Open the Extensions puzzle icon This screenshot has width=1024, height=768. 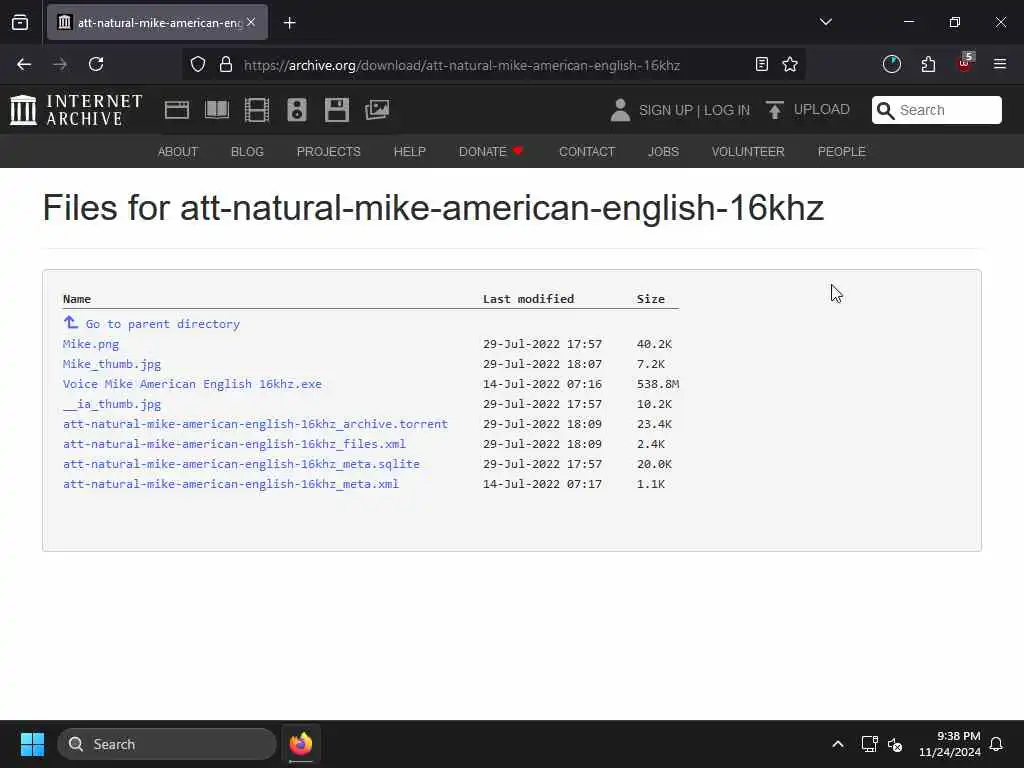[x=928, y=64]
